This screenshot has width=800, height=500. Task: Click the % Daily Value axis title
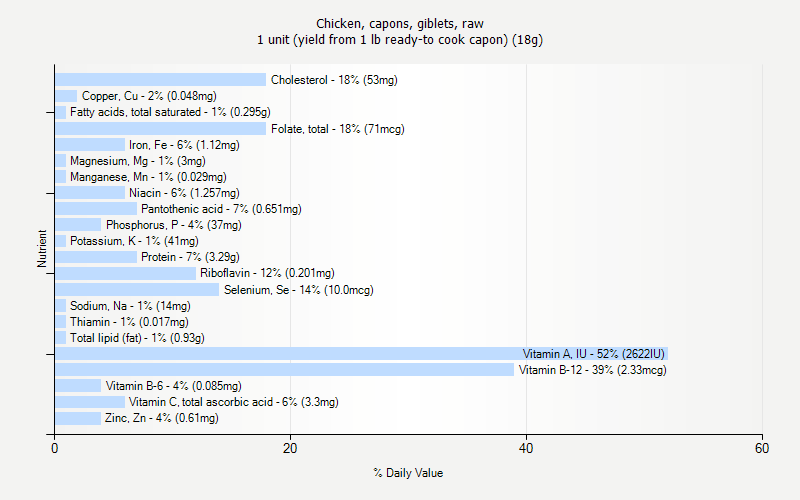click(408, 473)
